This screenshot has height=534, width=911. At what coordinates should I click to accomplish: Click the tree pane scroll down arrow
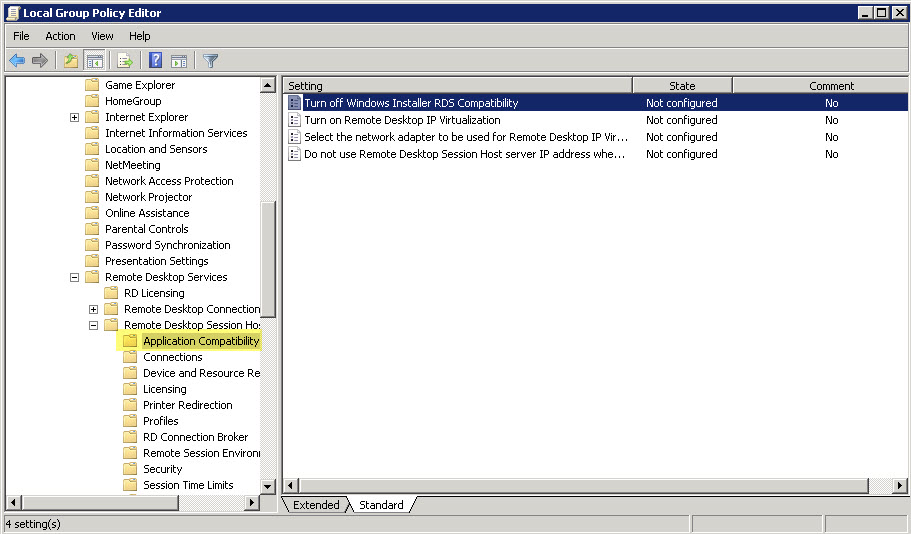(x=268, y=486)
